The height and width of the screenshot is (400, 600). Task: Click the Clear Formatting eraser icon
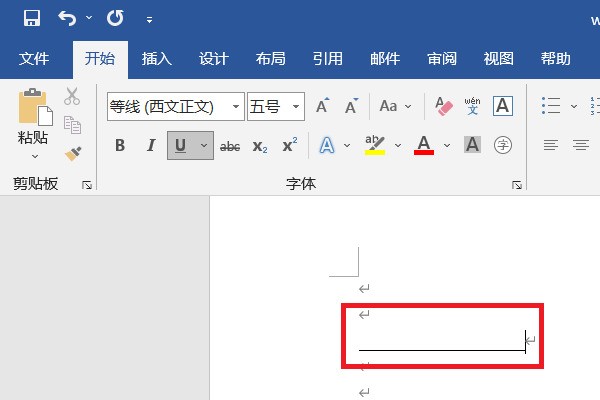pos(444,106)
